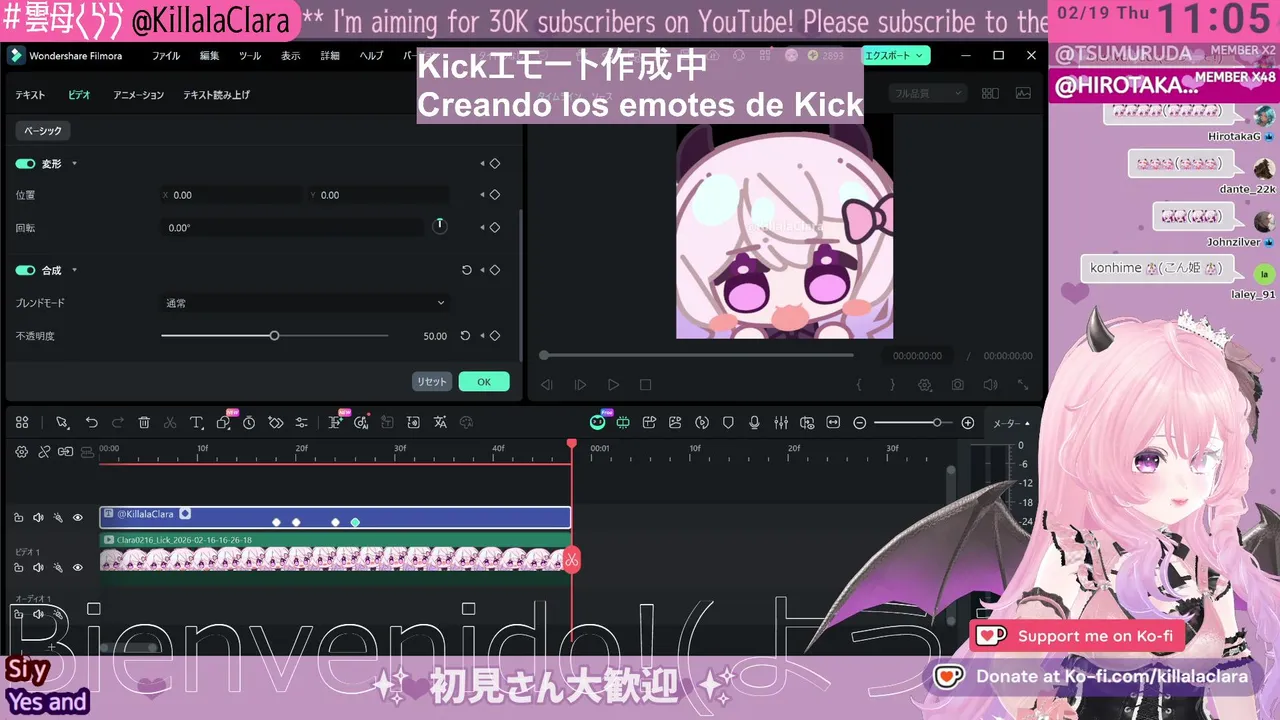1280x720 pixels.
Task: Mute the オーディオ 1 track speaker
Action: pyautogui.click(x=38, y=614)
